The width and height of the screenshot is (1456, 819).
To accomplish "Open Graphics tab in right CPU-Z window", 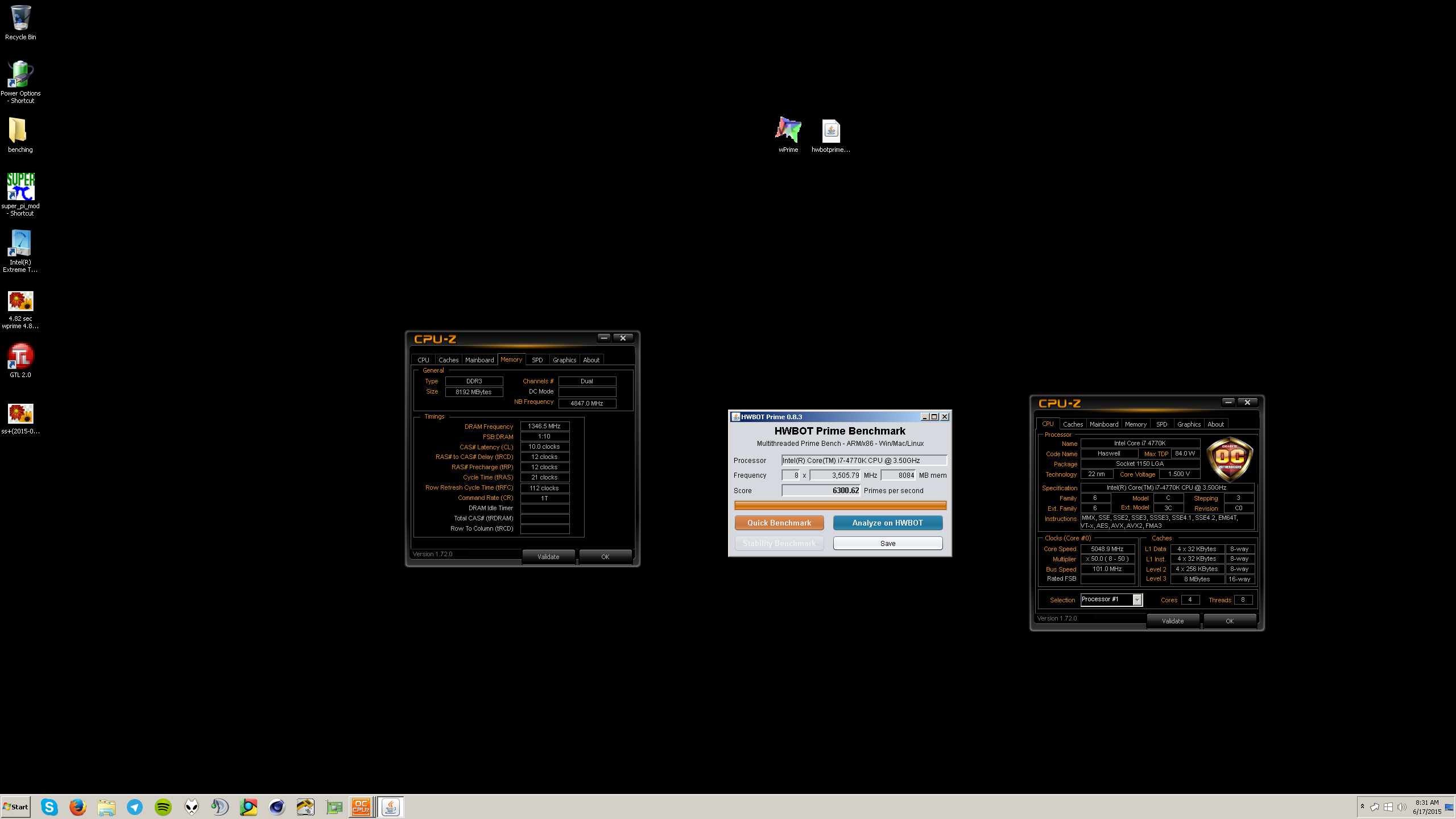I will (1189, 424).
